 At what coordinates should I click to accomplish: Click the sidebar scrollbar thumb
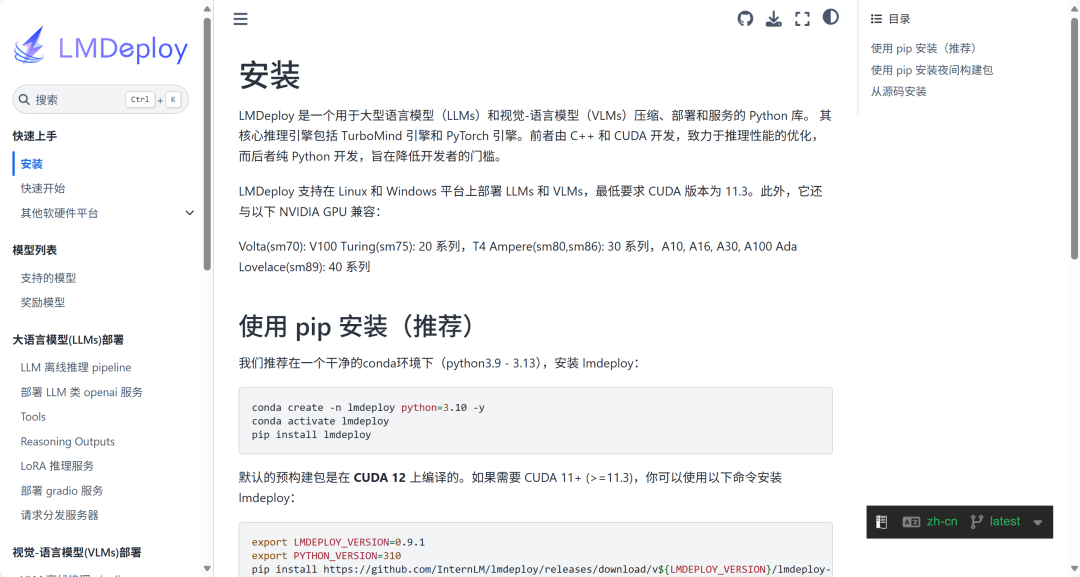(x=207, y=143)
